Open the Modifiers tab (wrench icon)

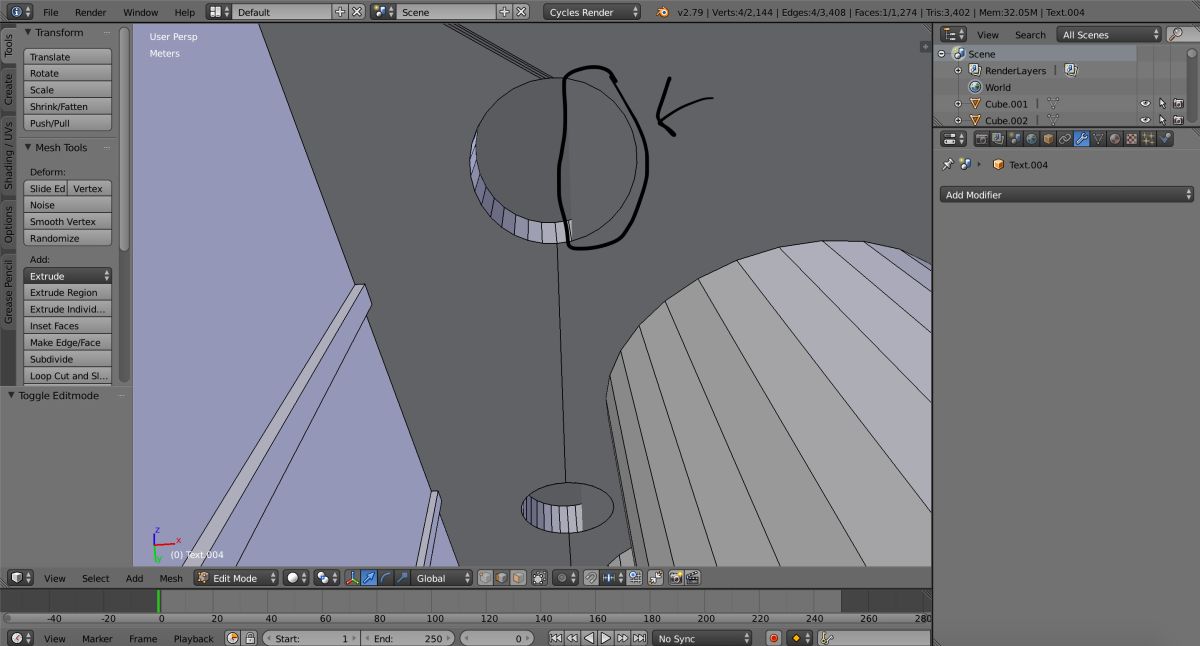point(1082,139)
